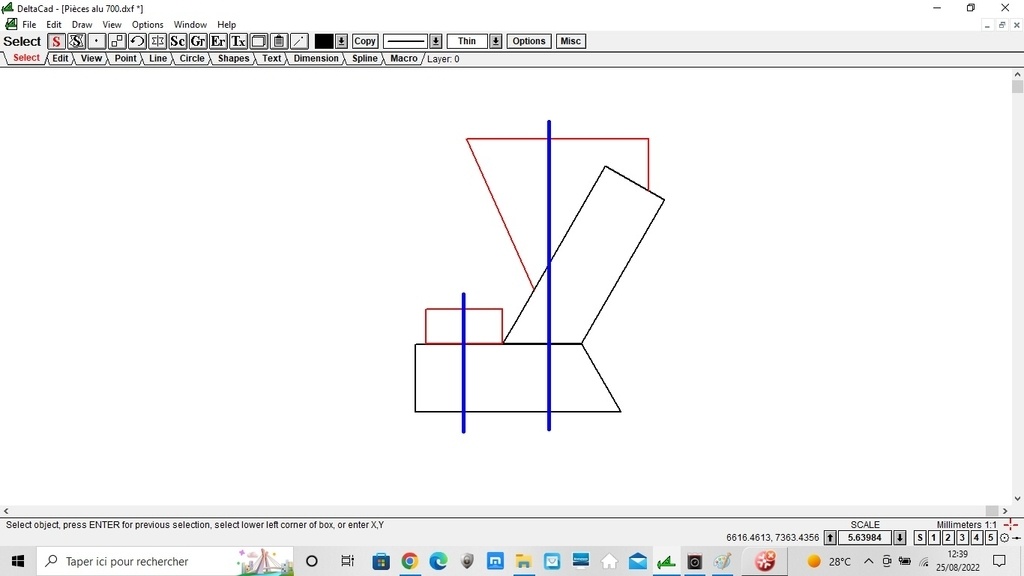
Task: Toggle snap setting 5 in status bar
Action: click(x=990, y=538)
